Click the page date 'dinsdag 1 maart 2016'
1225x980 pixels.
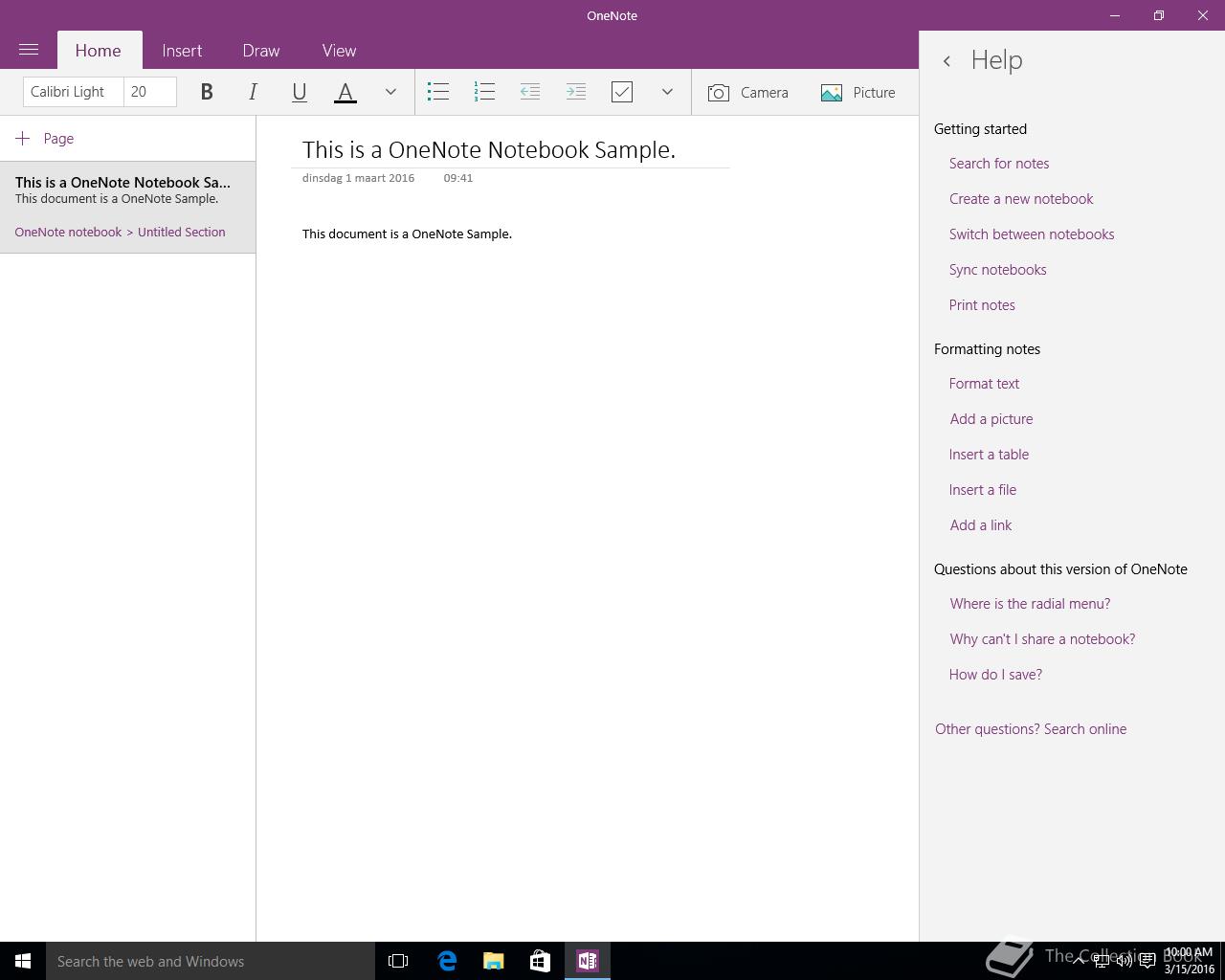tap(358, 178)
